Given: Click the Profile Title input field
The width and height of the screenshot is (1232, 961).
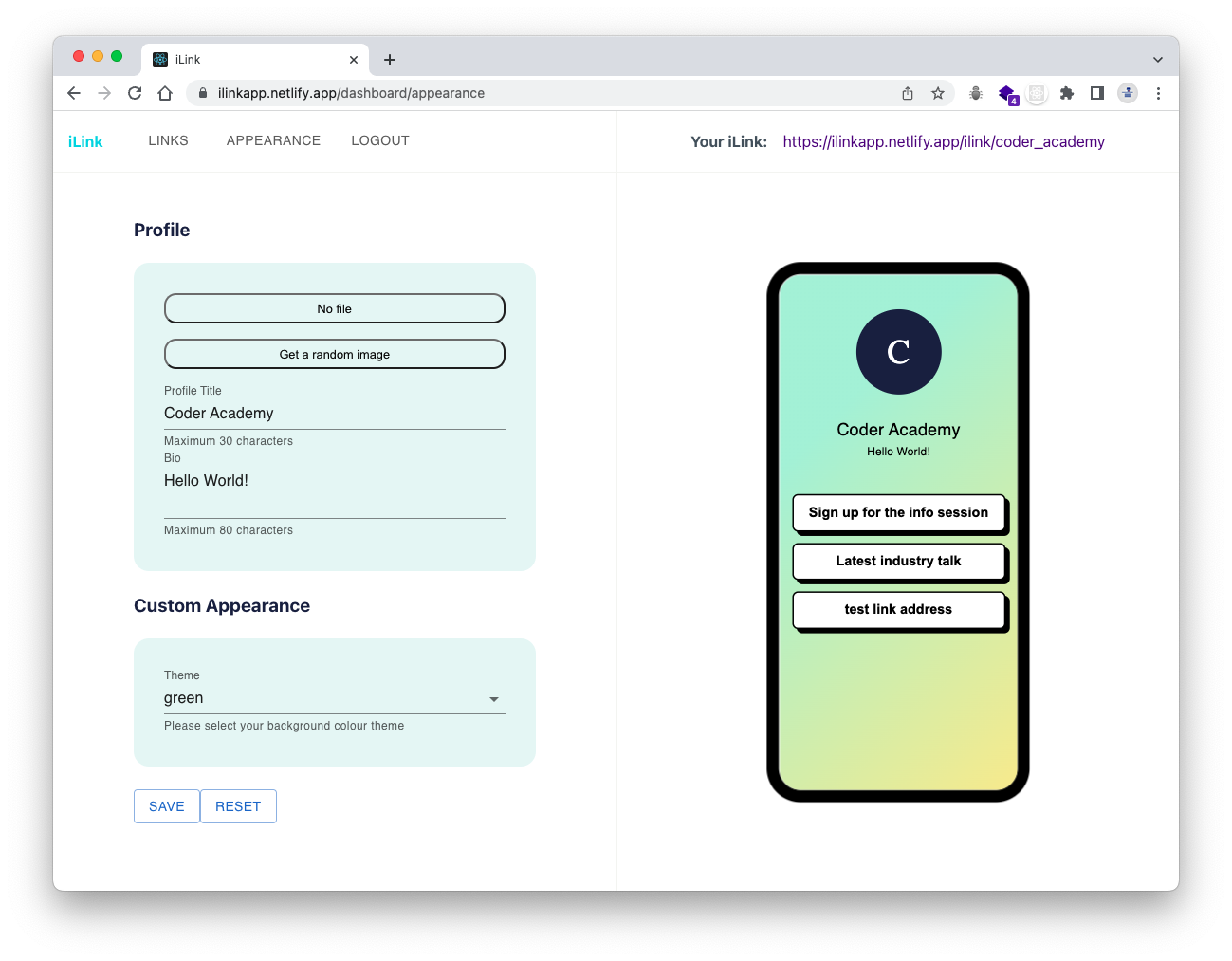Looking at the screenshot, I should (335, 414).
